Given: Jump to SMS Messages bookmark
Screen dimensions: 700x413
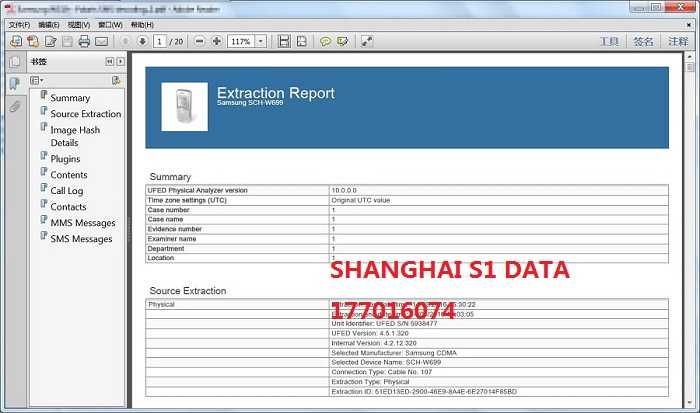Looking at the screenshot, I should click(x=81, y=239).
